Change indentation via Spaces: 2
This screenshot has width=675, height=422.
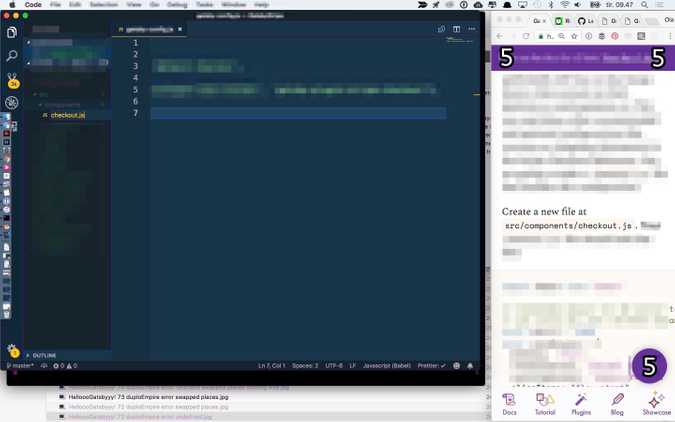pos(305,366)
